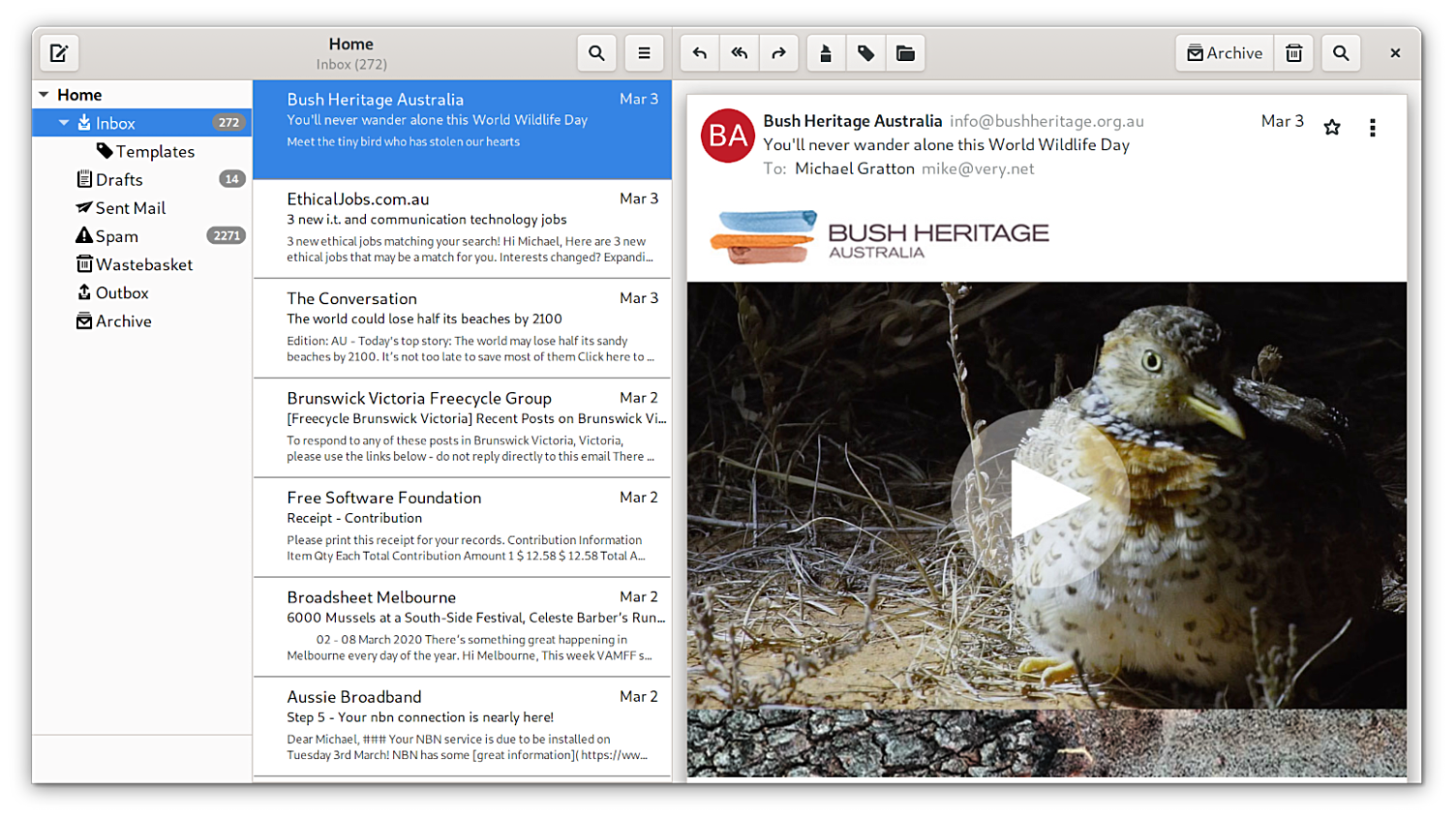
Task: Collapse the Home account tree
Action: [44, 95]
